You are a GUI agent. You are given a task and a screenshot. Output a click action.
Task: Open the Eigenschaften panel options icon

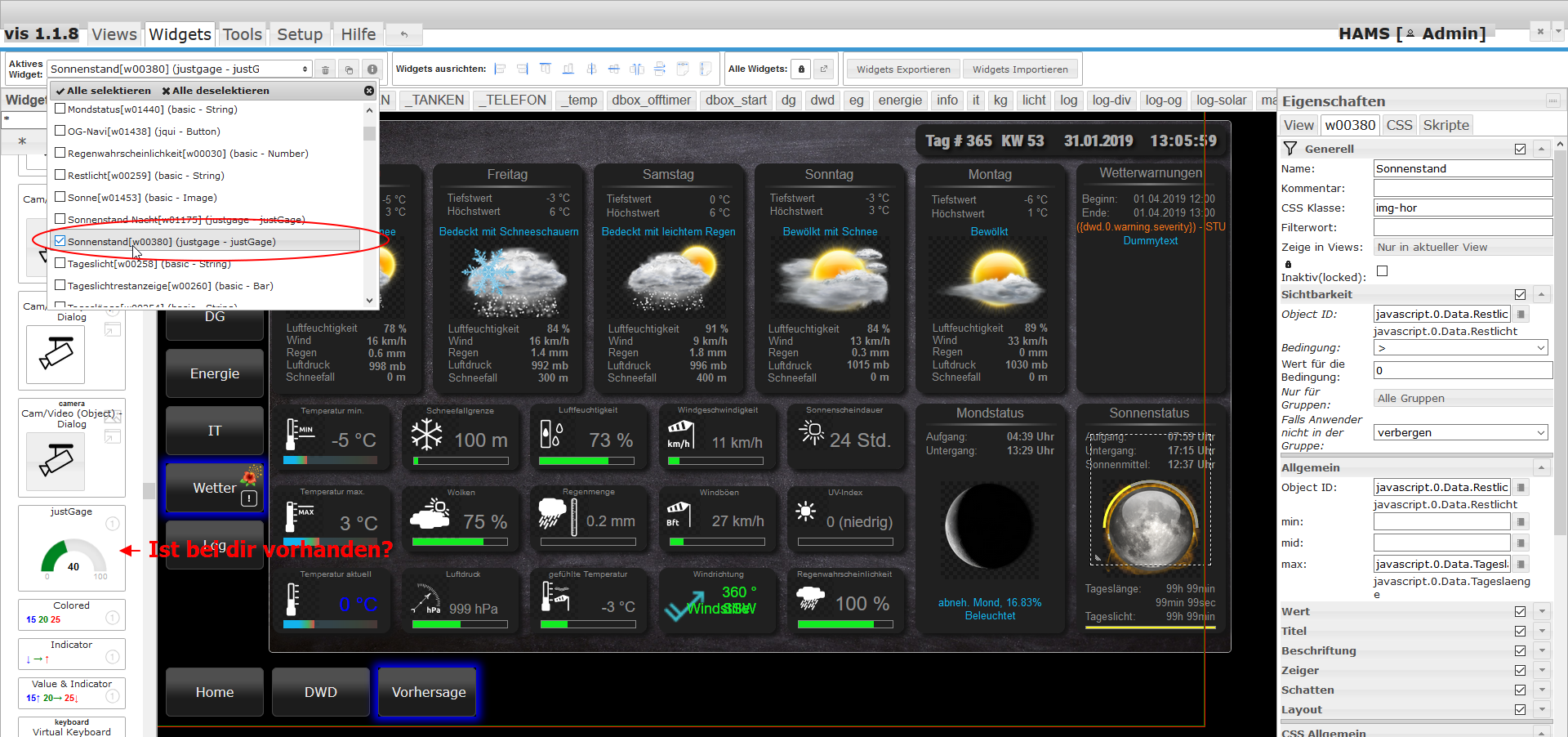(x=1552, y=101)
